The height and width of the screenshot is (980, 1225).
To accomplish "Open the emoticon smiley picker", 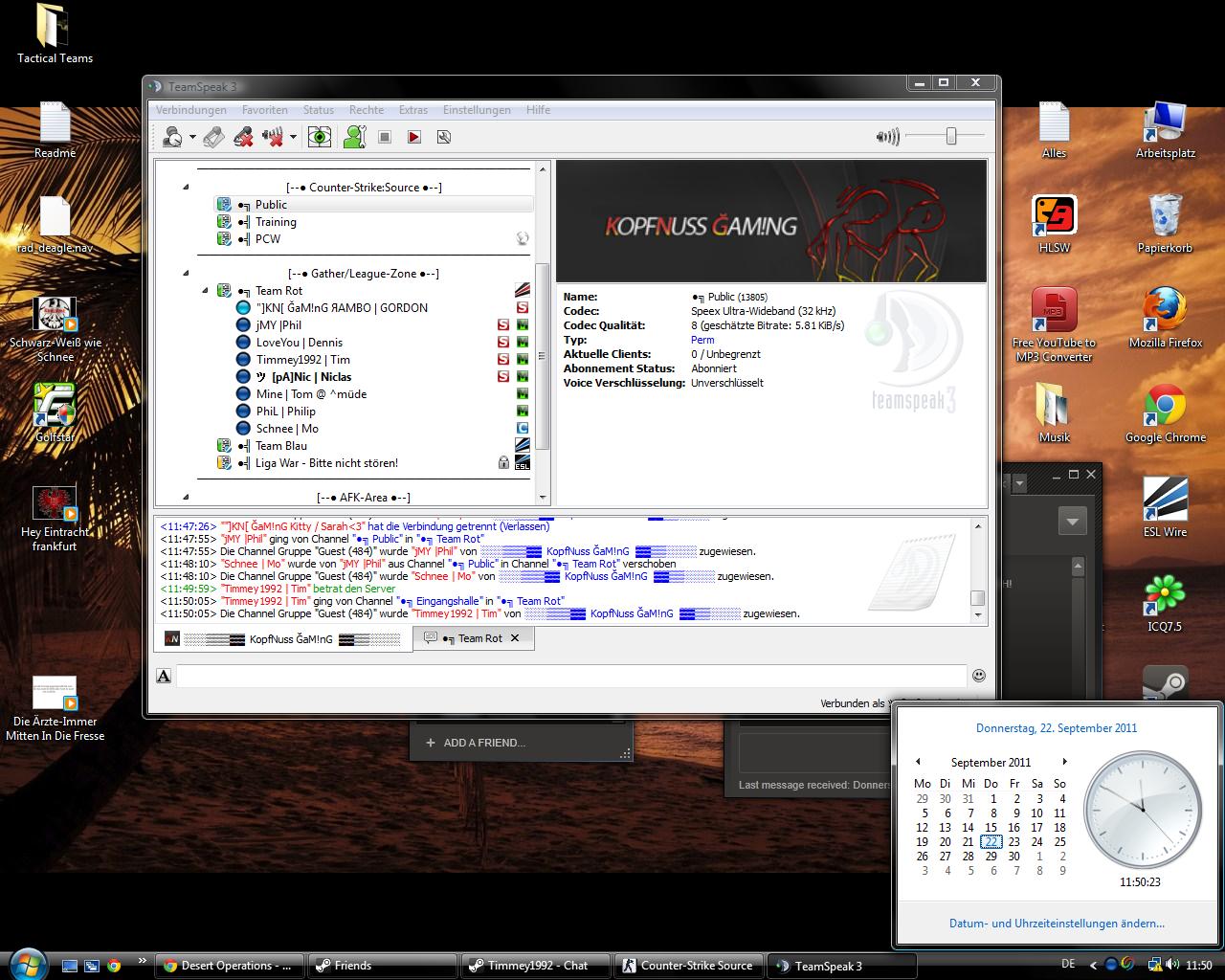I will click(979, 676).
